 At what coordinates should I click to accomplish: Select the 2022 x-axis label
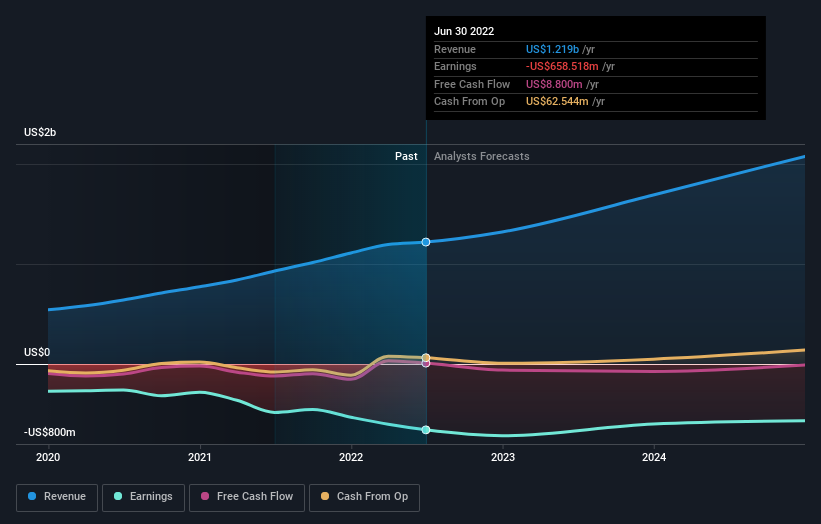point(351,457)
